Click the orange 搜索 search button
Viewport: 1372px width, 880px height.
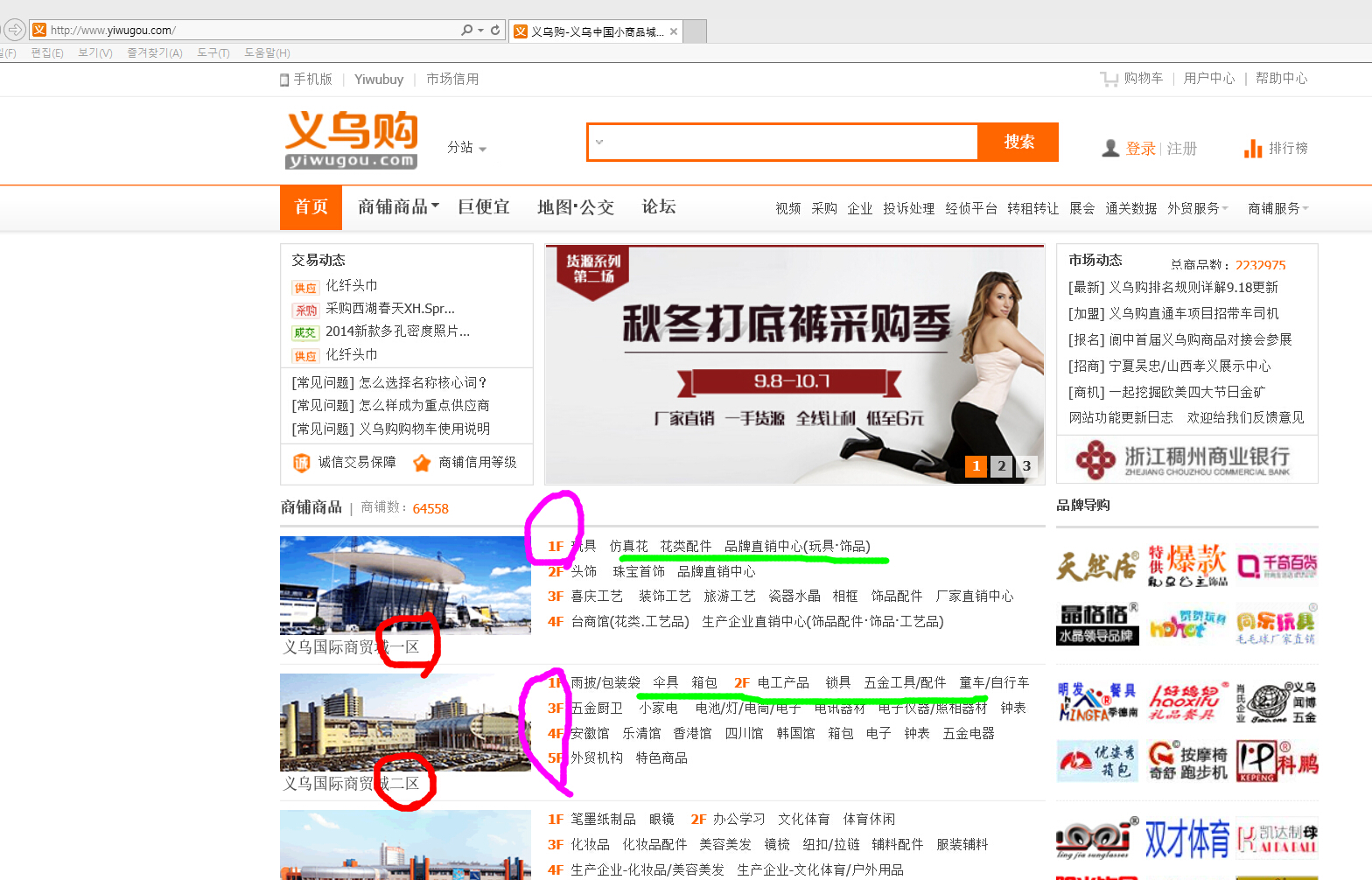pos(1018,142)
